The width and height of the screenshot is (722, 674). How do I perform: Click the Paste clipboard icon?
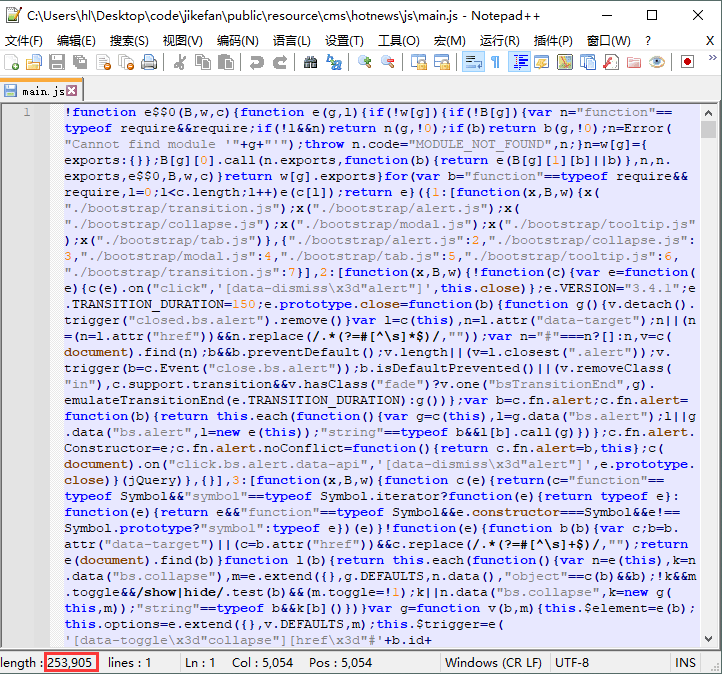(226, 62)
